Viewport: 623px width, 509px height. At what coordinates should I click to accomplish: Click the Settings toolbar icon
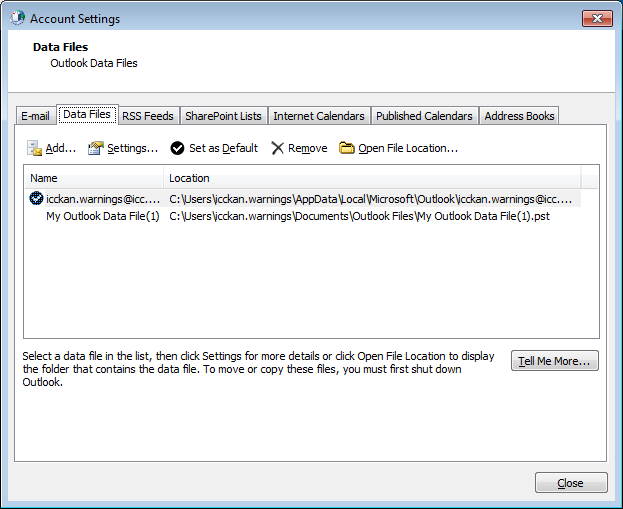pyautogui.click(x=96, y=148)
